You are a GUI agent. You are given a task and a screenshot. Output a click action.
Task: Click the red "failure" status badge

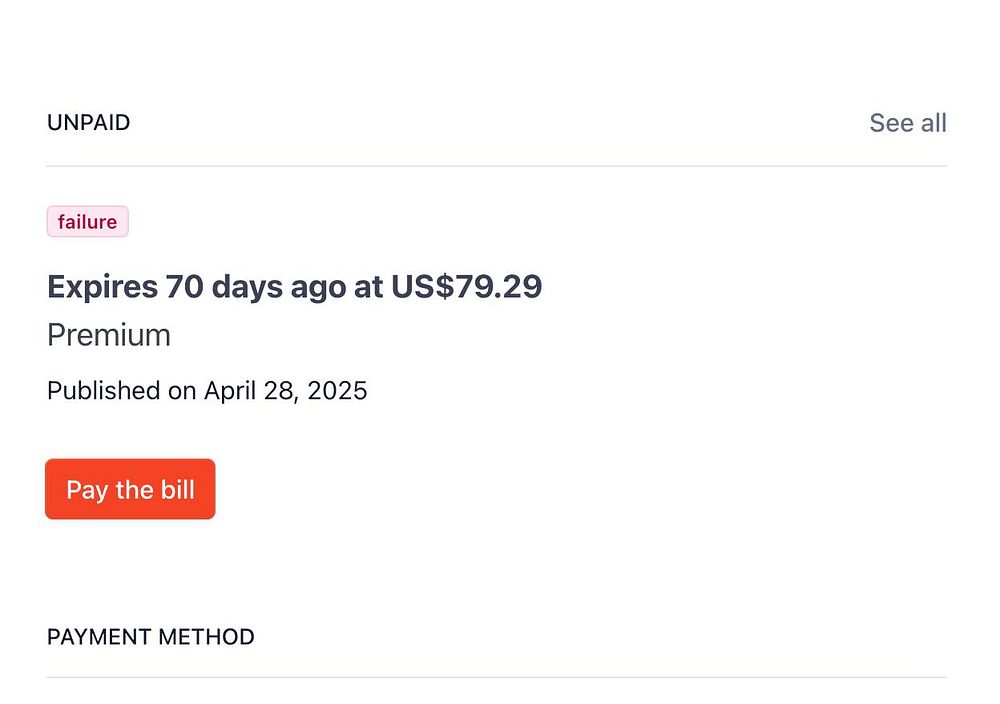point(88,222)
